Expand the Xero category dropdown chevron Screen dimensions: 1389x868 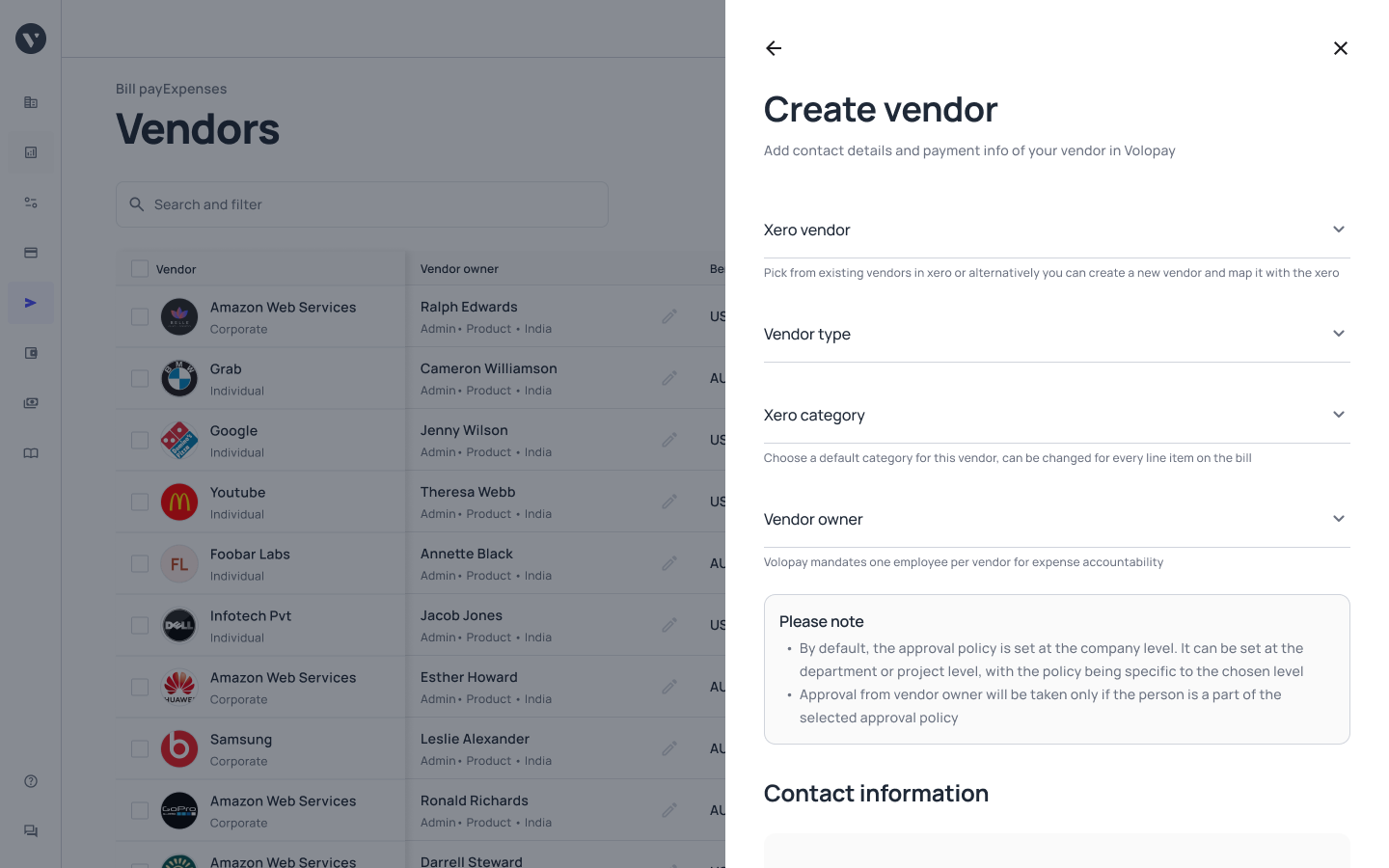pyautogui.click(x=1339, y=415)
